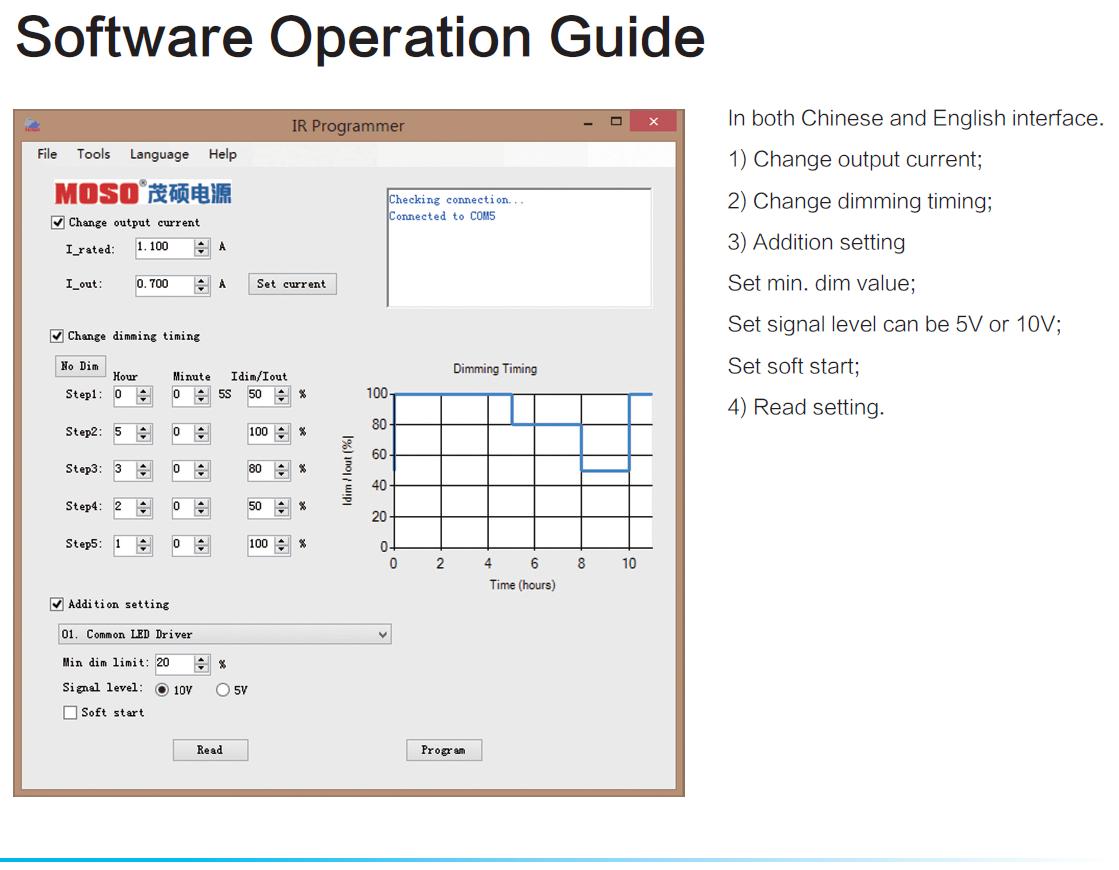Click the Program button
The image size is (1119, 870).
pos(444,750)
